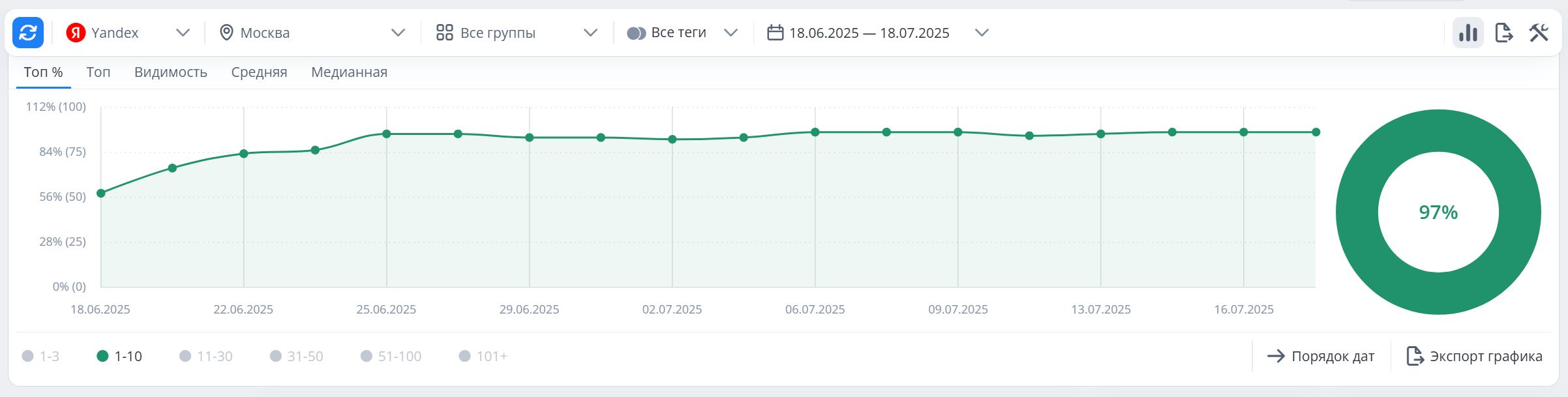Show the 101+ positions legend series
This screenshot has height=397, width=1568.
[x=483, y=356]
